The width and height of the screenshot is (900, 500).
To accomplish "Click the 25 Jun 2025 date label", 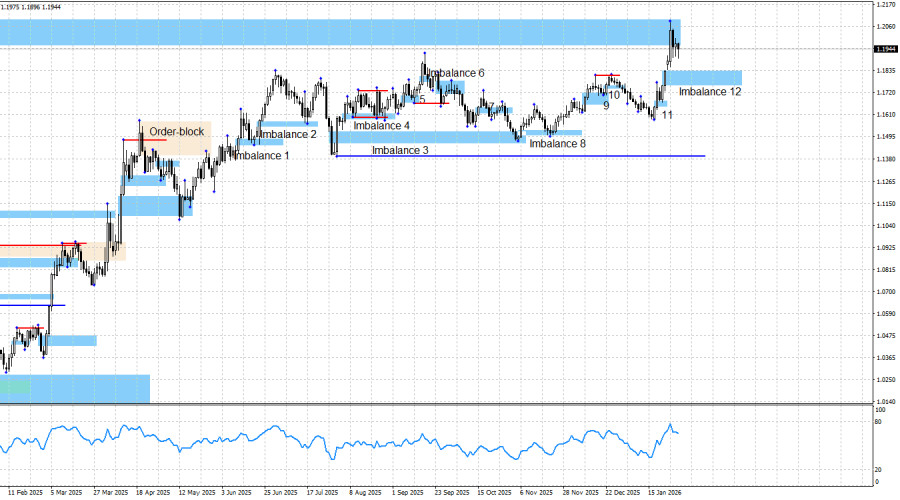I will click(x=283, y=492).
